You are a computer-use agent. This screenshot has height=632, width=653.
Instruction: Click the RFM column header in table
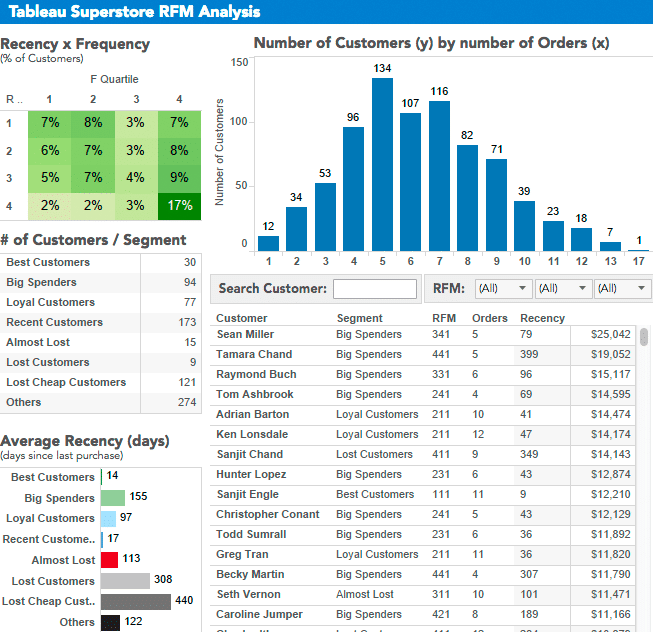pyautogui.click(x=444, y=318)
